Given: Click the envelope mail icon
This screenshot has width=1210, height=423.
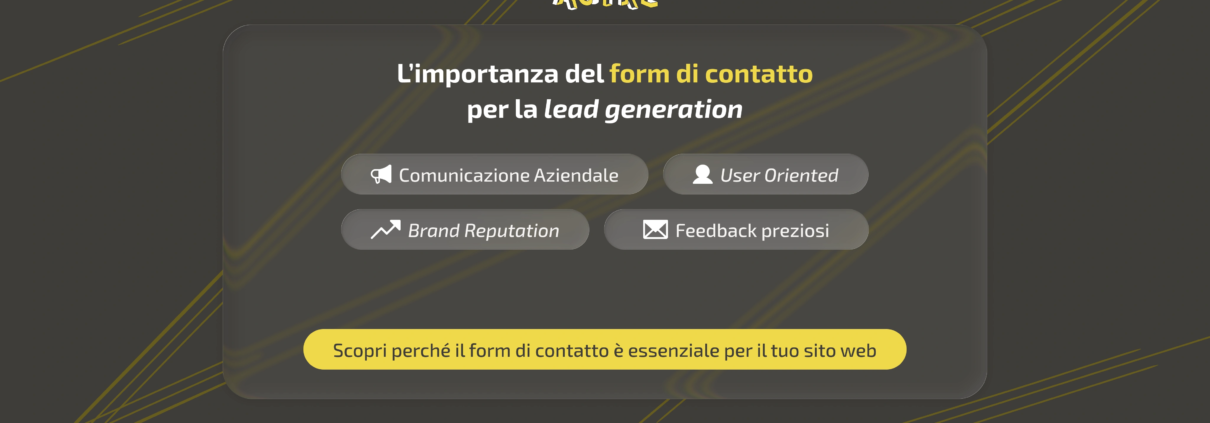Looking at the screenshot, I should pos(655,230).
